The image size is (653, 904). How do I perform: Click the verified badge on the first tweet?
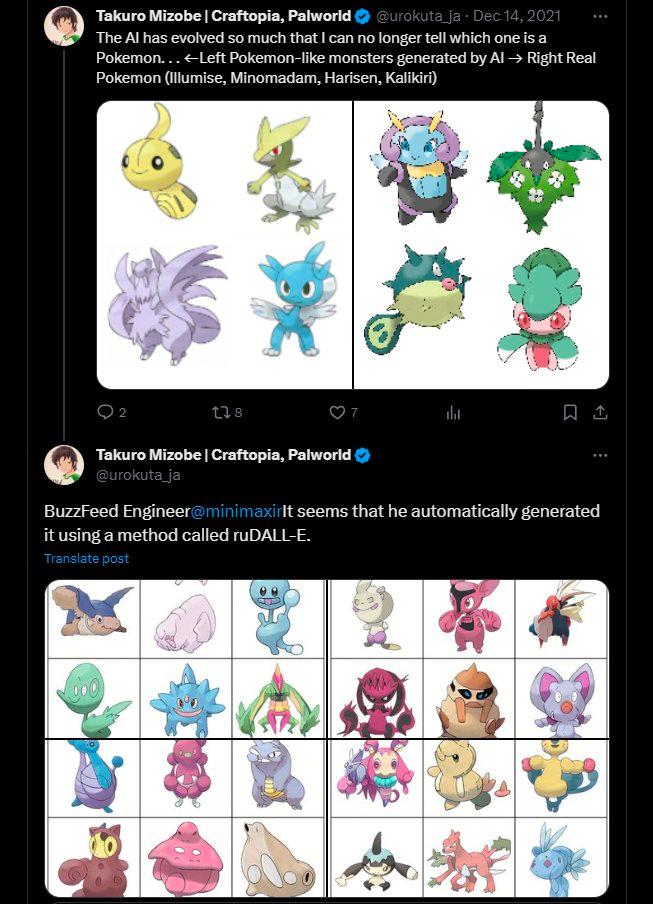362,17
